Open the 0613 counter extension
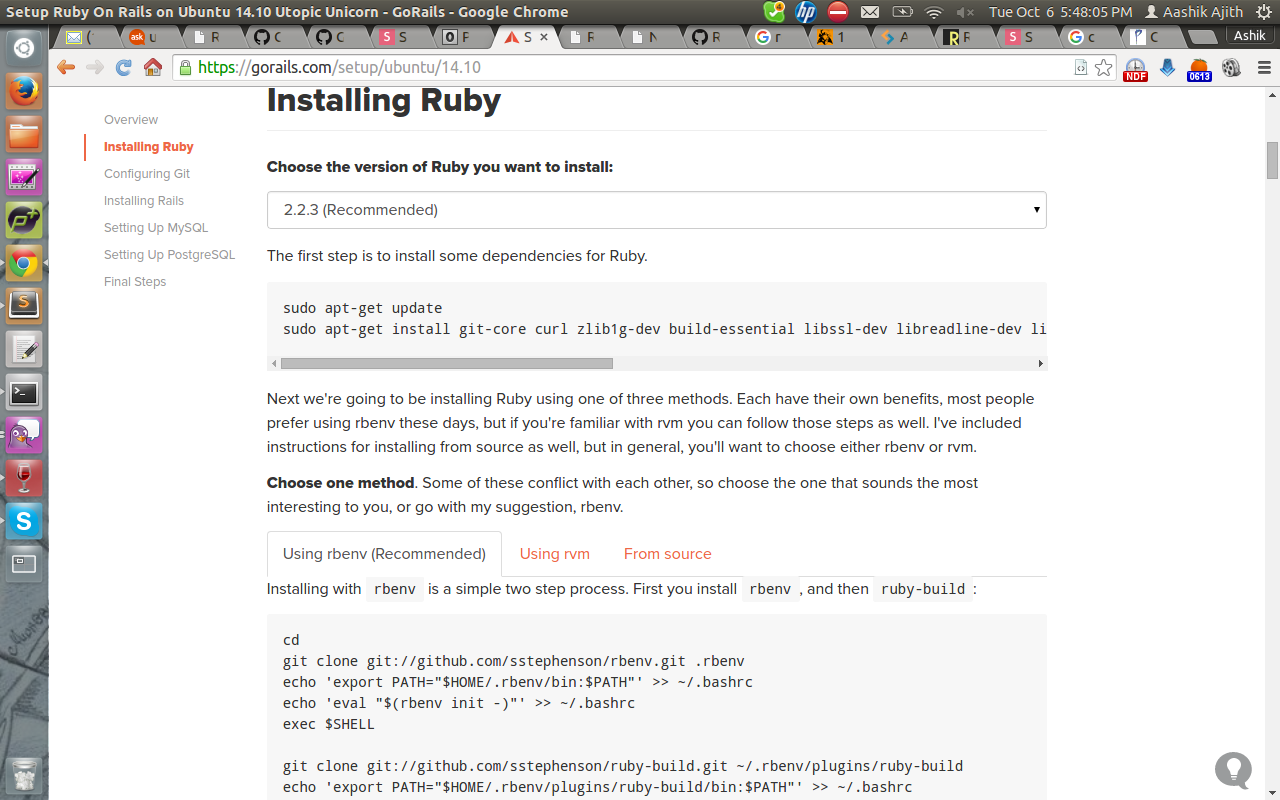Viewport: 1280px width, 800px height. click(x=1199, y=70)
